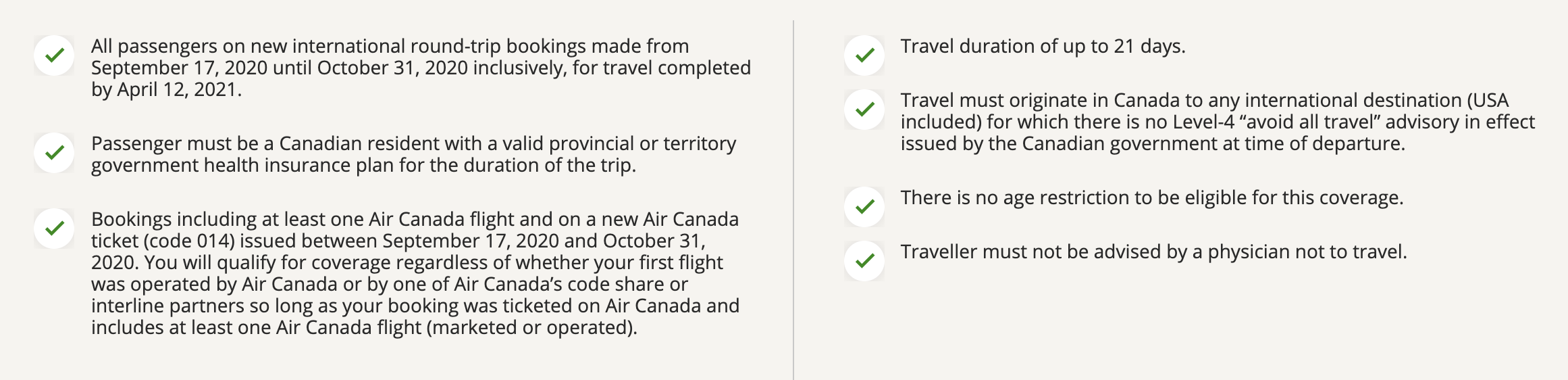The width and height of the screenshot is (1568, 380).
Task: Click the 'Travel duration of up to 21 days' text
Action: pyautogui.click(x=1043, y=46)
